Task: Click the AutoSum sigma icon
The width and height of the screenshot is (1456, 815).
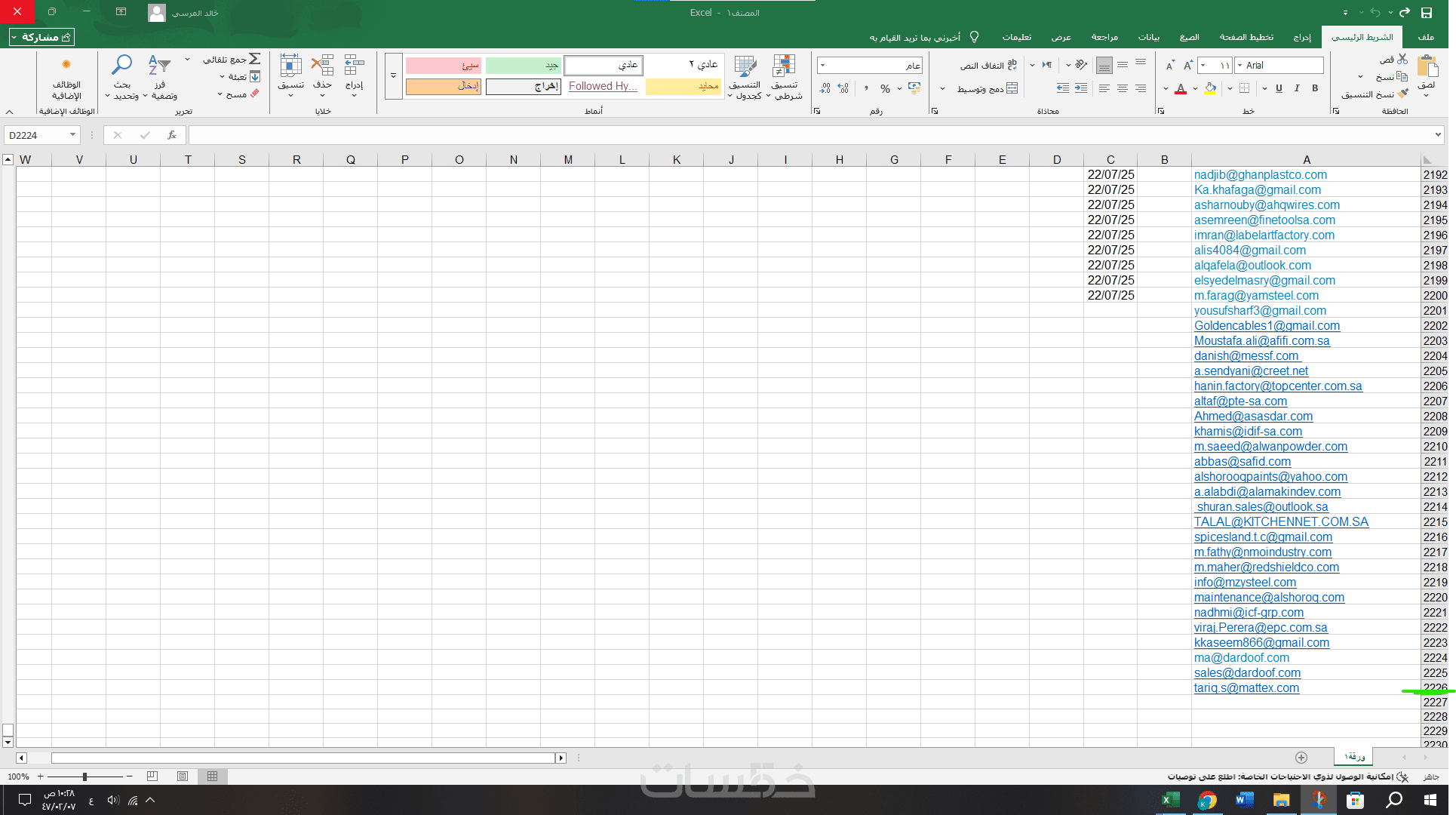Action: [255, 59]
